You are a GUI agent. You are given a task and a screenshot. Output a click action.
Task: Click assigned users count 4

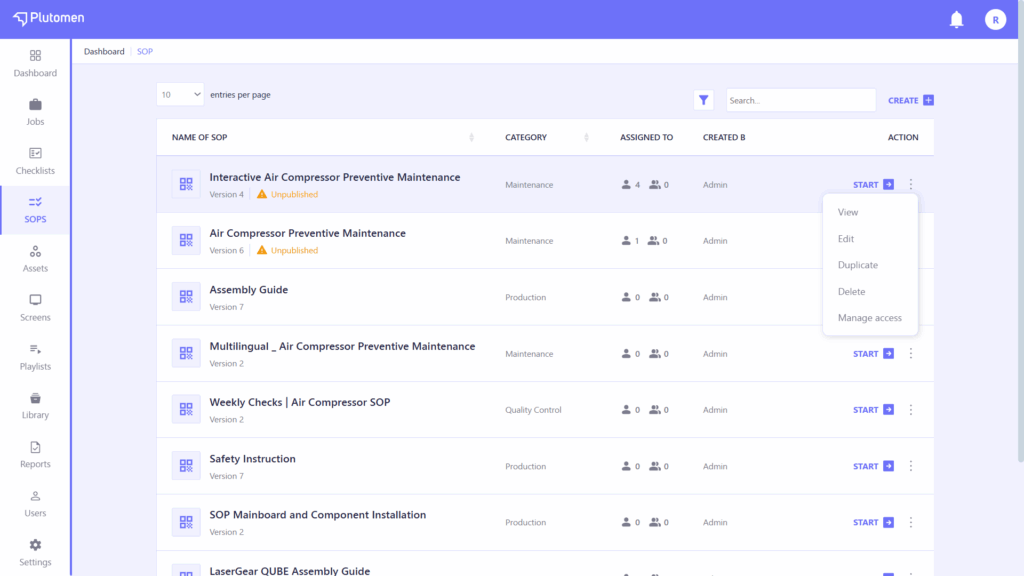click(631, 185)
